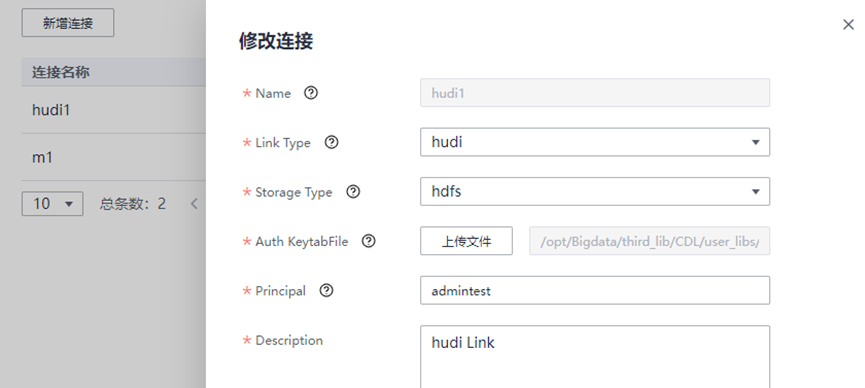This screenshot has height=388, width=865.
Task: Click the disabled Name field hudi1
Action: 595,93
